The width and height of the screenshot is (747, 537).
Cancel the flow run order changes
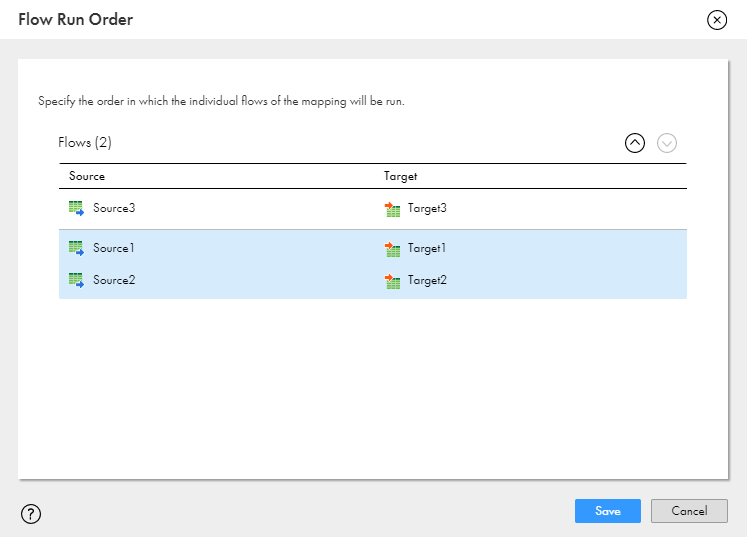click(x=689, y=511)
